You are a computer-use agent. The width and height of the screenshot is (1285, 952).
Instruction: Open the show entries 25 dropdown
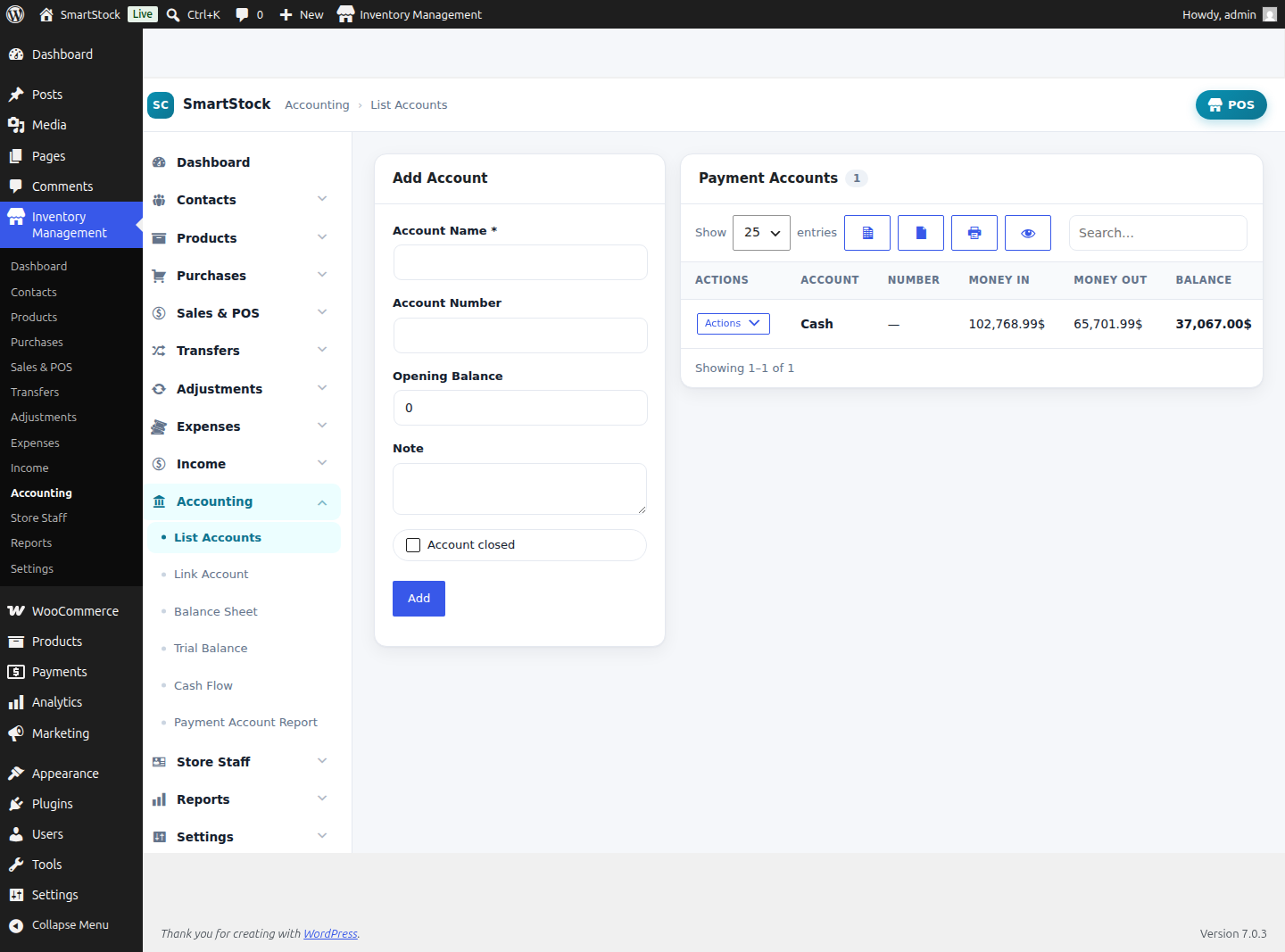(761, 233)
